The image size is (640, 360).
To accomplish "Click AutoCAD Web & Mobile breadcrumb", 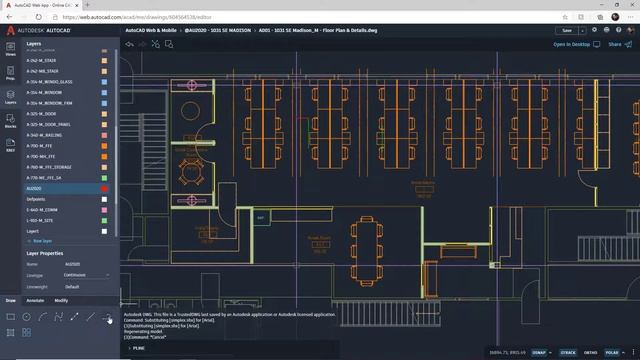I will [x=151, y=30].
